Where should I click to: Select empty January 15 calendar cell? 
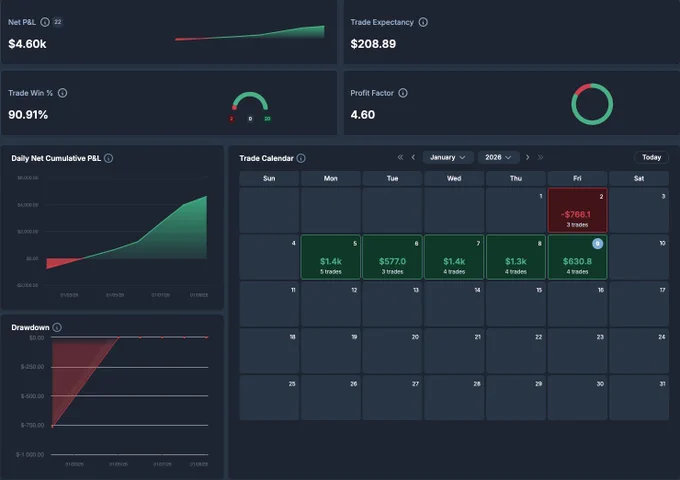[x=516, y=304]
